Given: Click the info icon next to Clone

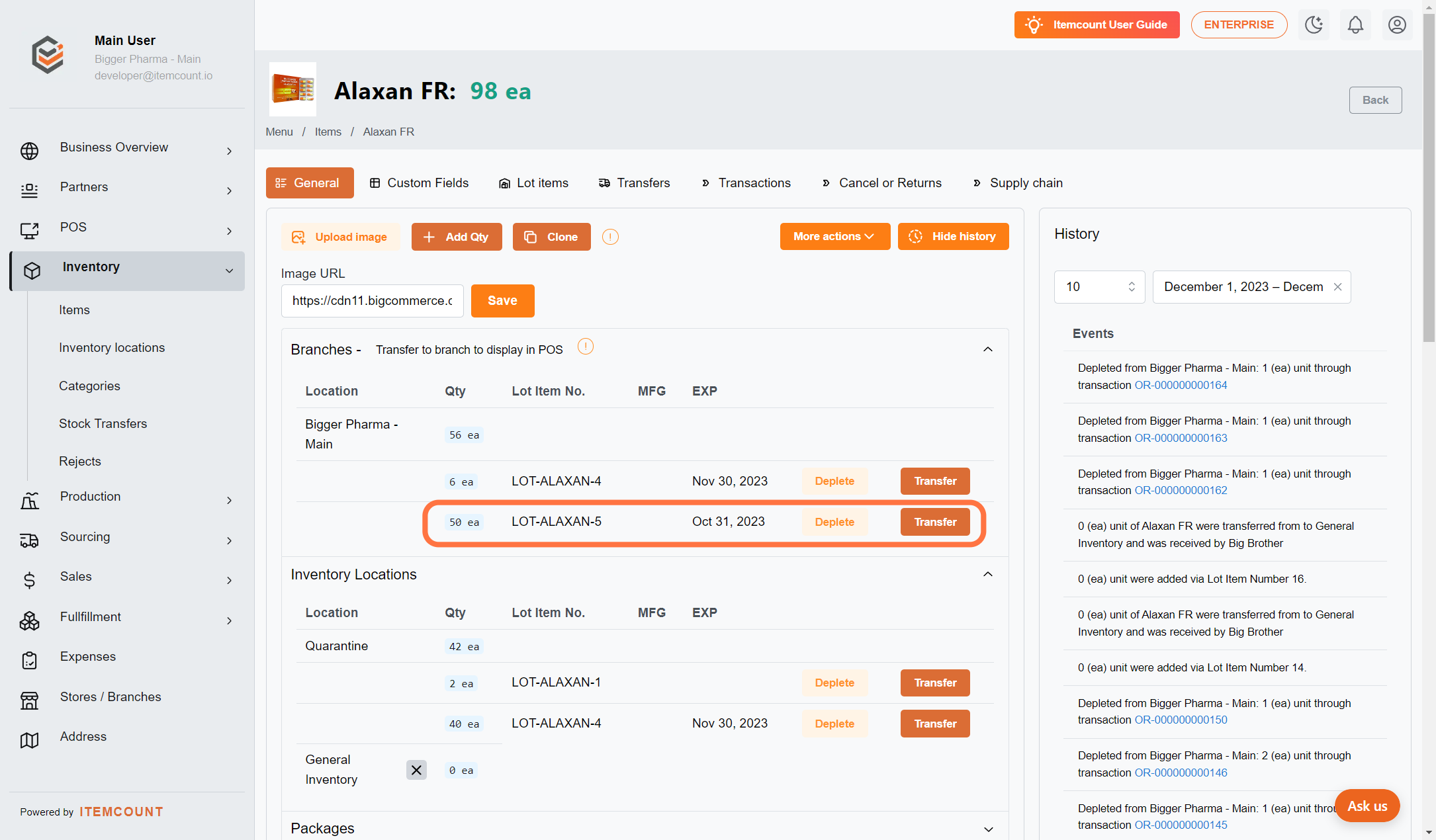Looking at the screenshot, I should (x=610, y=237).
